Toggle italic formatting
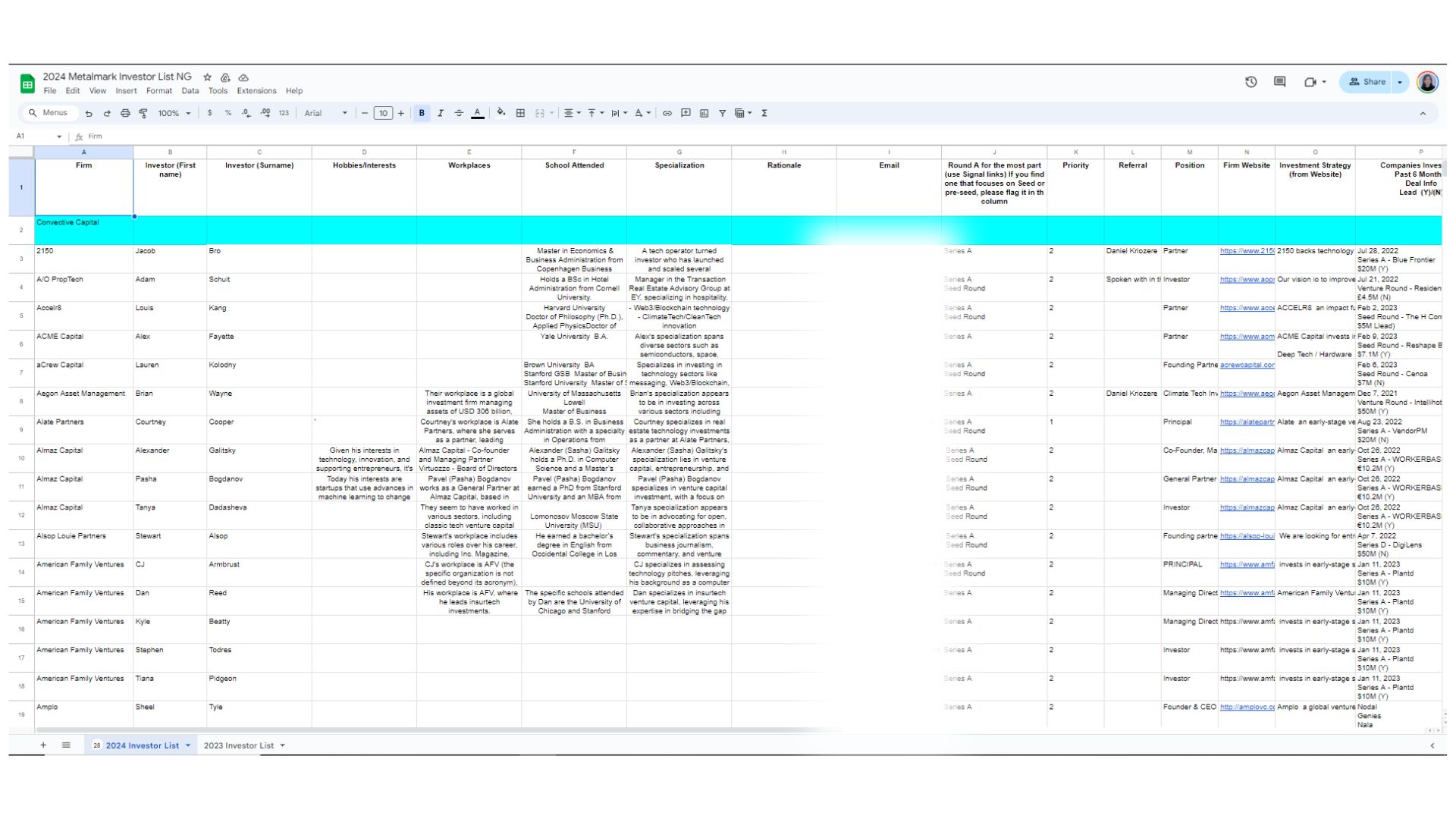Image resolution: width=1456 pixels, height=819 pixels. 441,114
